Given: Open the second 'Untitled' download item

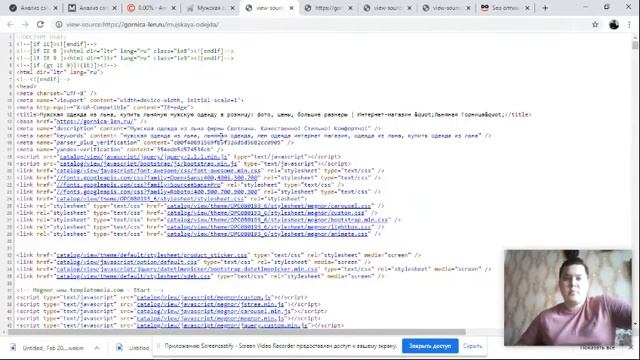Looking at the screenshot, I should pyautogui.click(x=133, y=348).
